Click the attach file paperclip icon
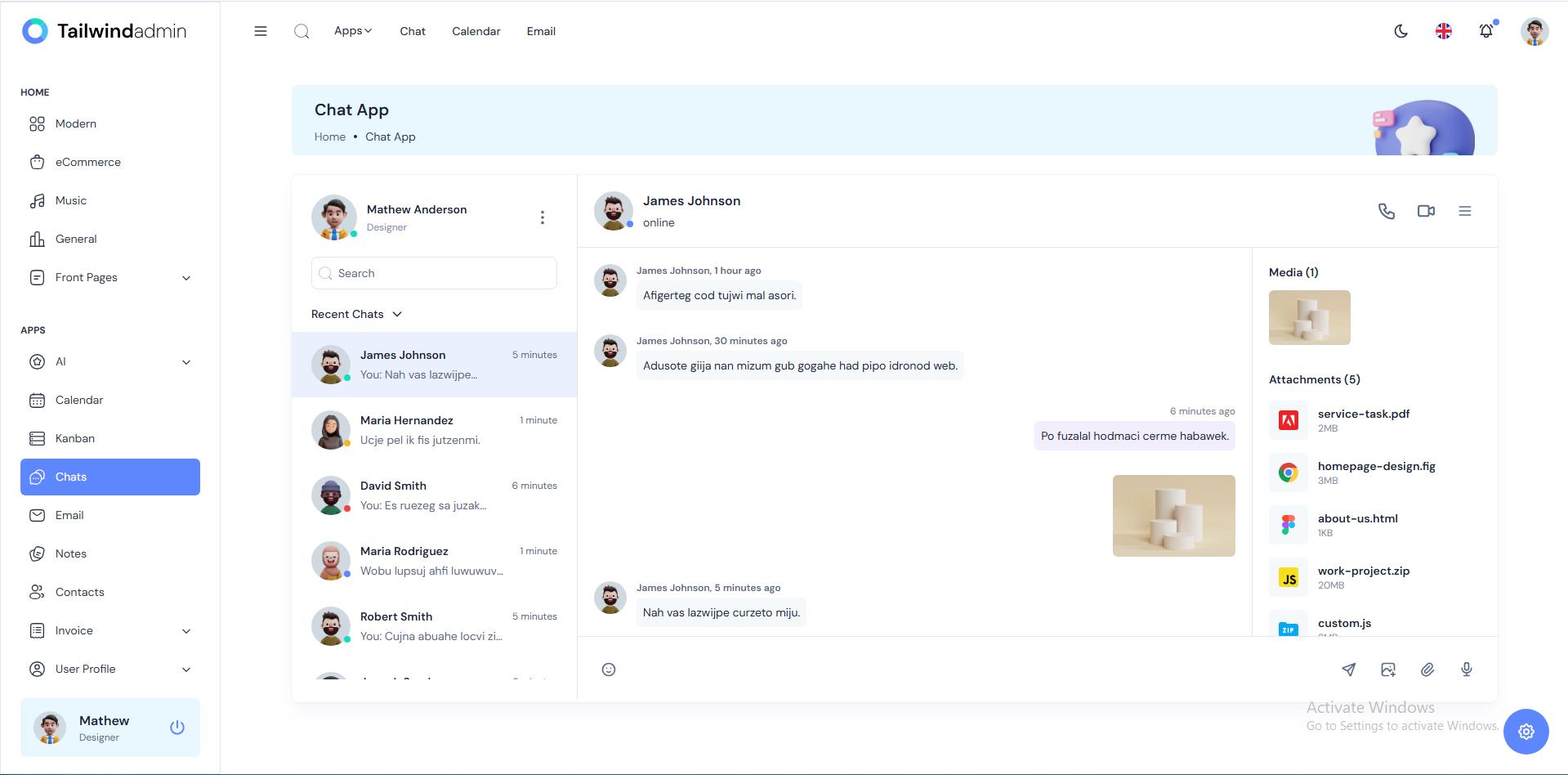Screen dimensions: 1568x775 [1427, 670]
